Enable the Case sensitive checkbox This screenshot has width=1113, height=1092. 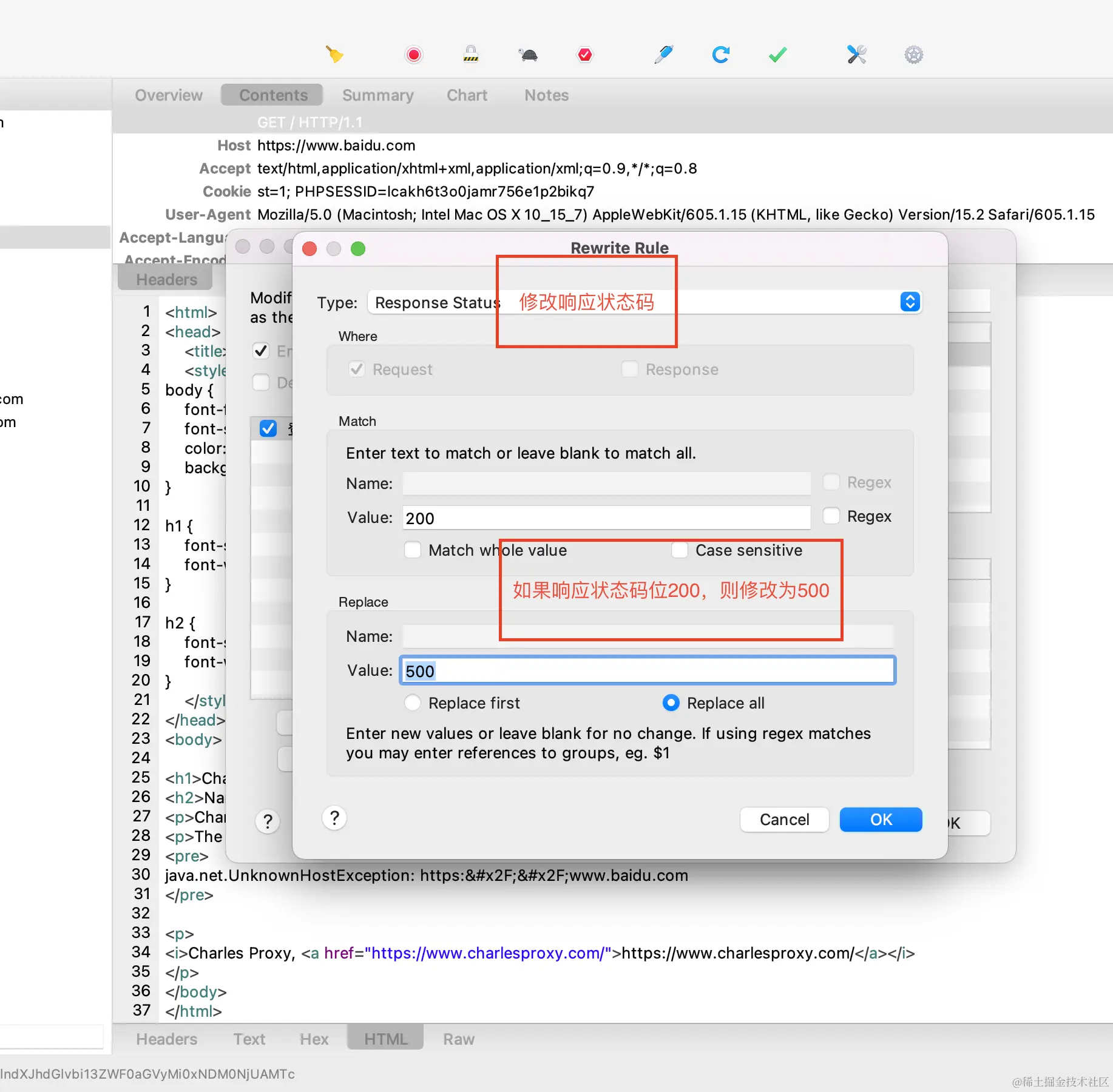pyautogui.click(x=680, y=550)
